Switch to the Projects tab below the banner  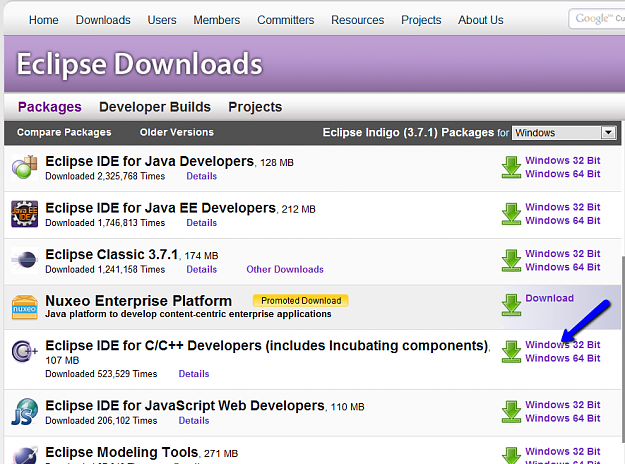coord(255,107)
